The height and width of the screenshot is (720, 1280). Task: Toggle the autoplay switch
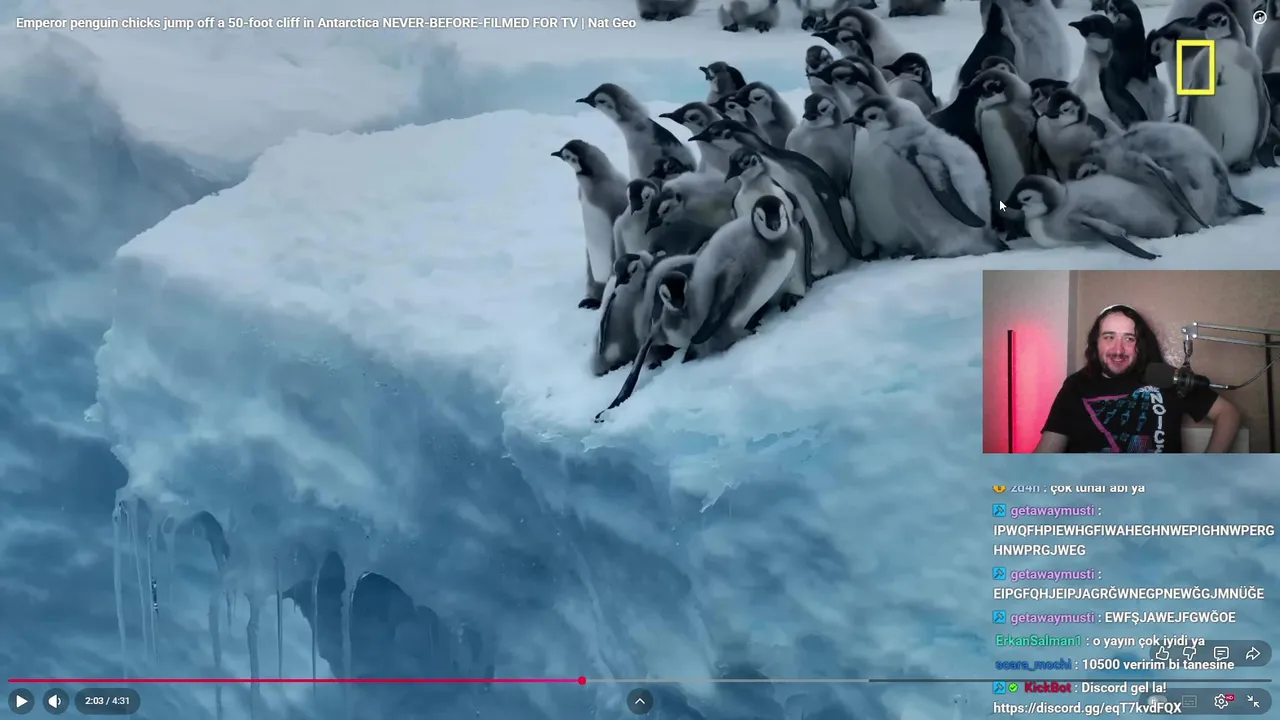[x=1157, y=701]
